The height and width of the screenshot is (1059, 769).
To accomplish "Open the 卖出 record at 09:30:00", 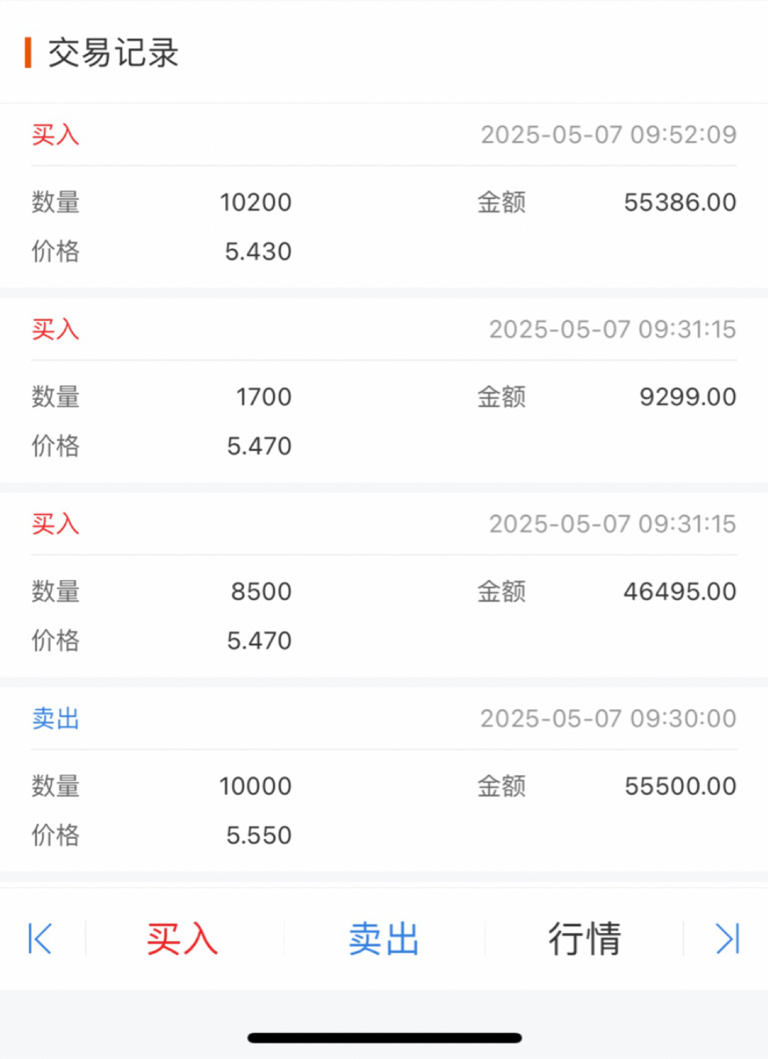I will pyautogui.click(x=384, y=779).
